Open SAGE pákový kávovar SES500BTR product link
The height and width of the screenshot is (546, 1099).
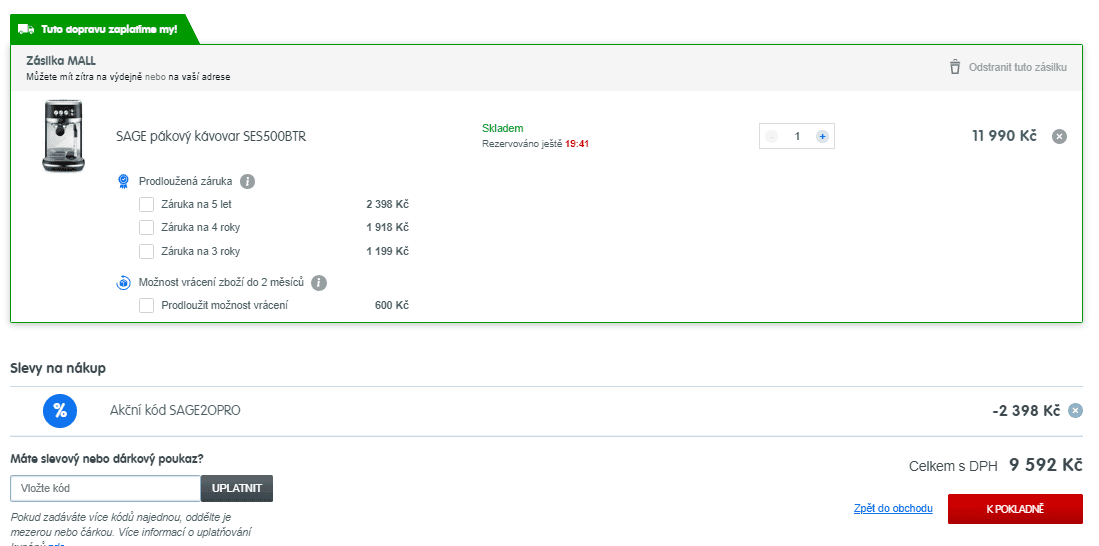pos(211,137)
